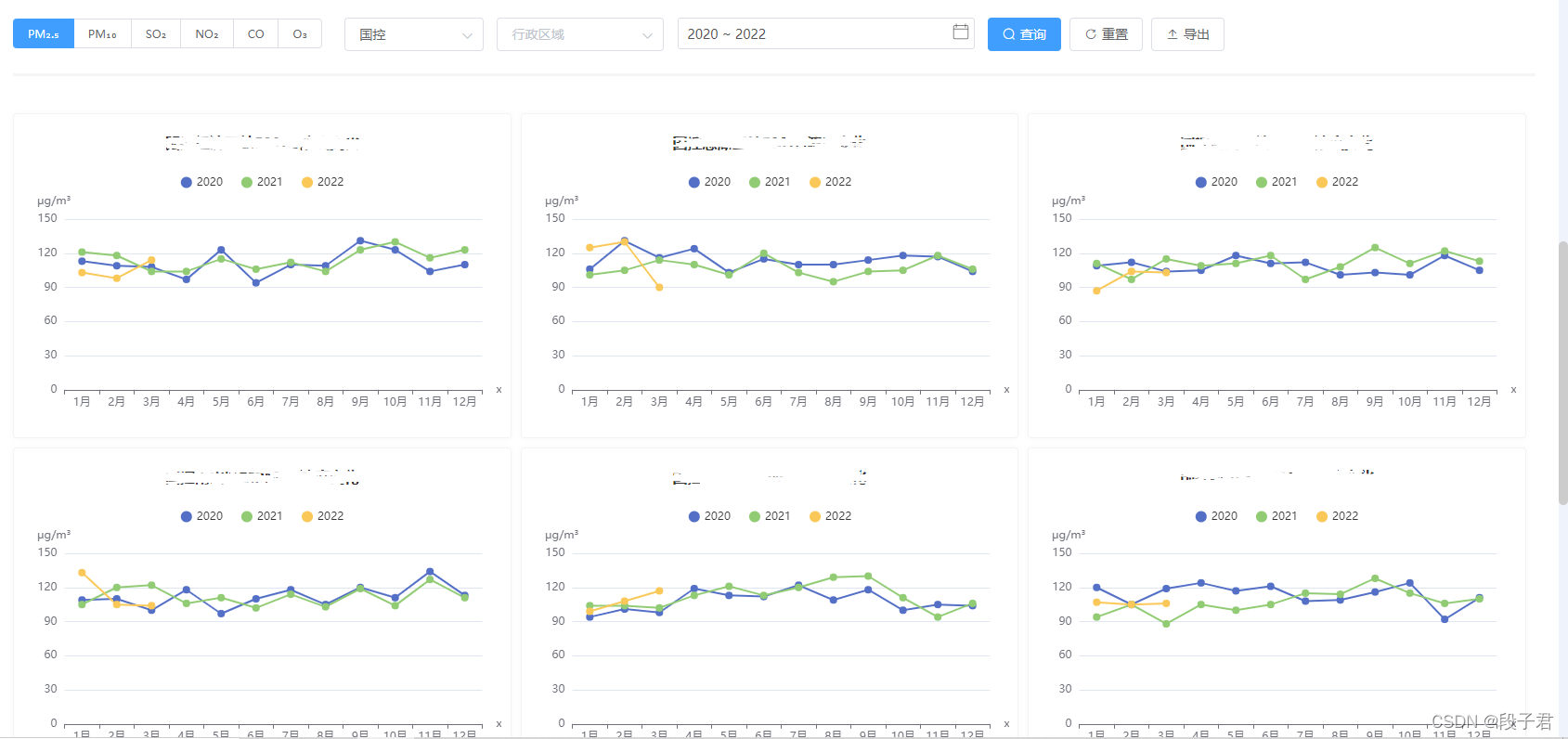Click the 6月 axis label in top-right chart
Screen dimensions: 1568x739
coord(1271,402)
